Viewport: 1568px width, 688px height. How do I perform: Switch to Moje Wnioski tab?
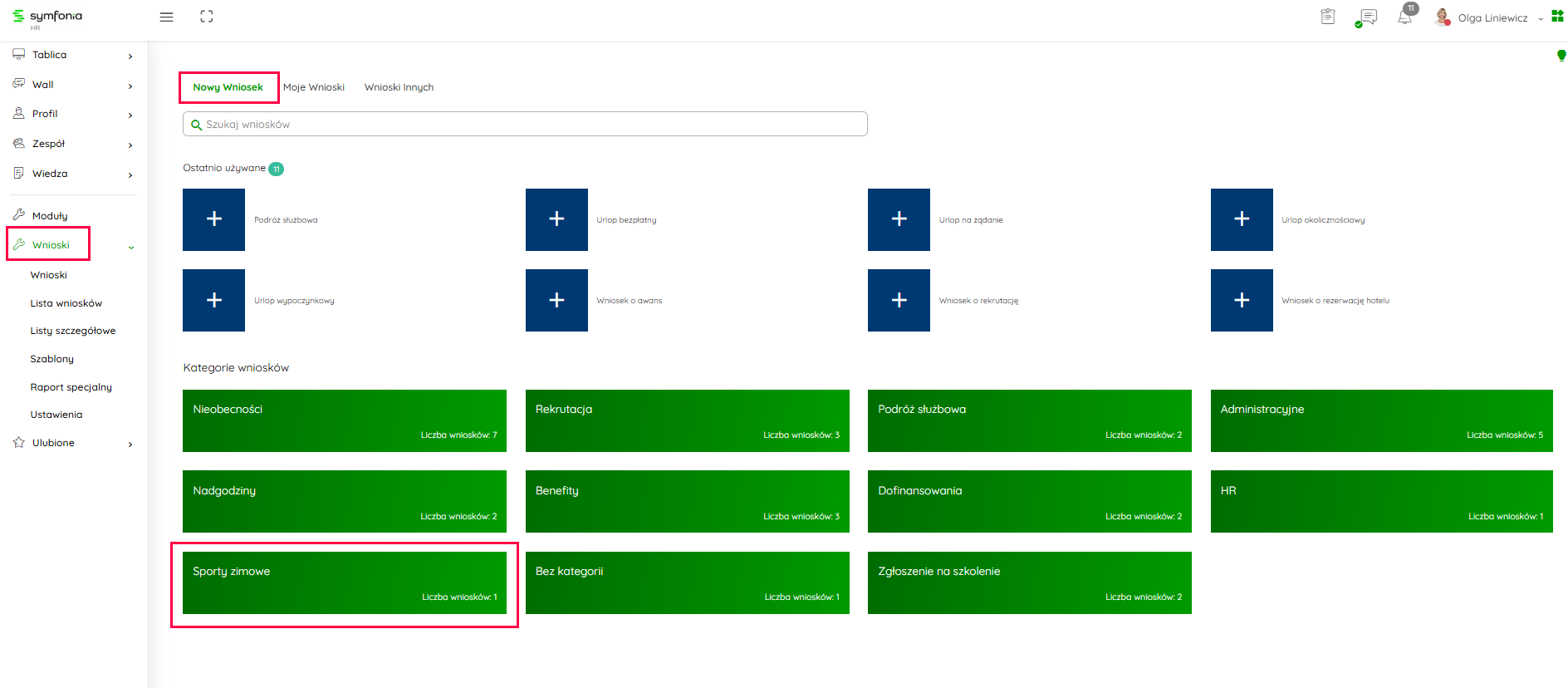[313, 87]
